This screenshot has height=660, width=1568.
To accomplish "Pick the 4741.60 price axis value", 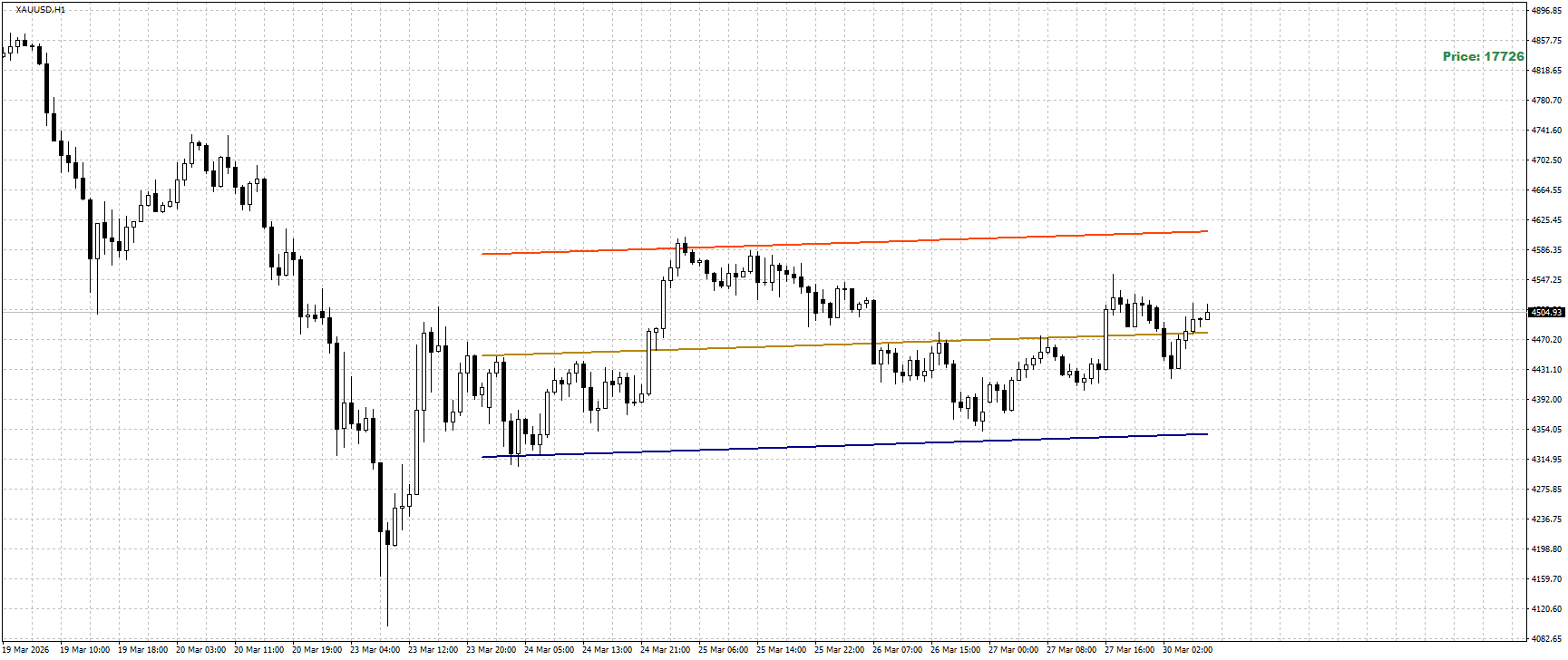I will pos(1546,131).
